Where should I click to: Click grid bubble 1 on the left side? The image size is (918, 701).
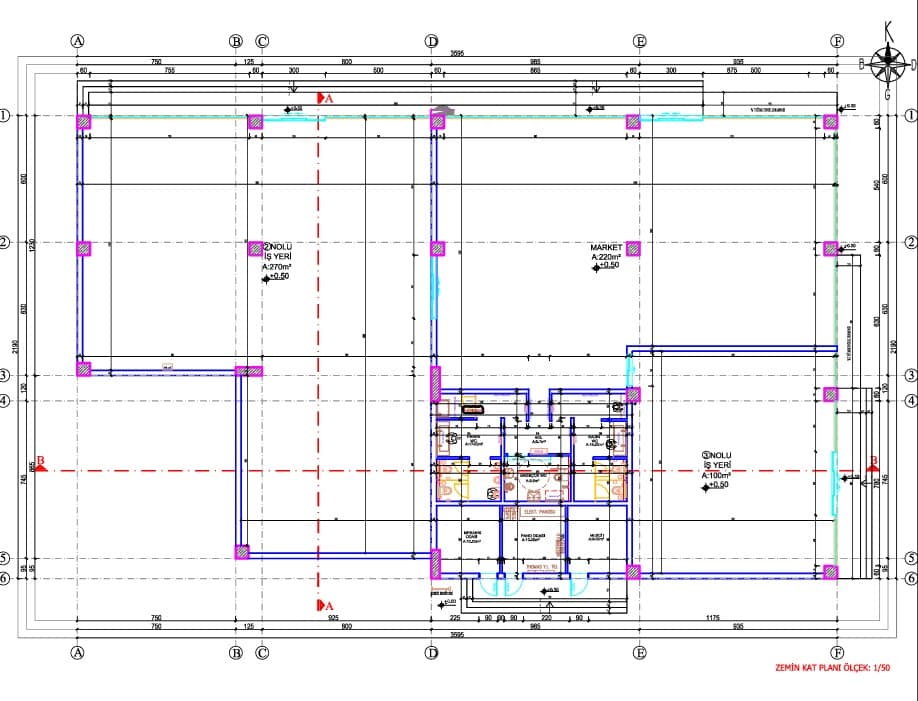point(5,116)
